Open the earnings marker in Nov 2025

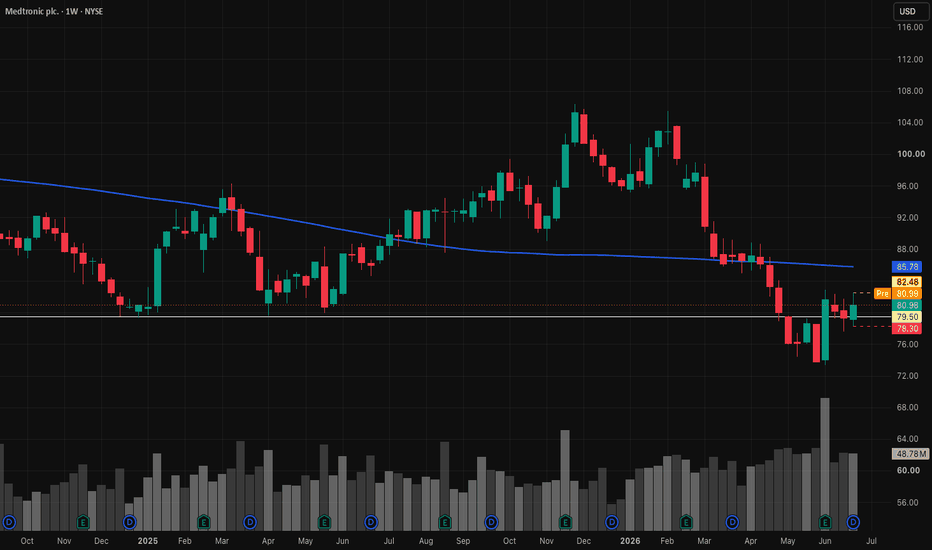(x=565, y=522)
